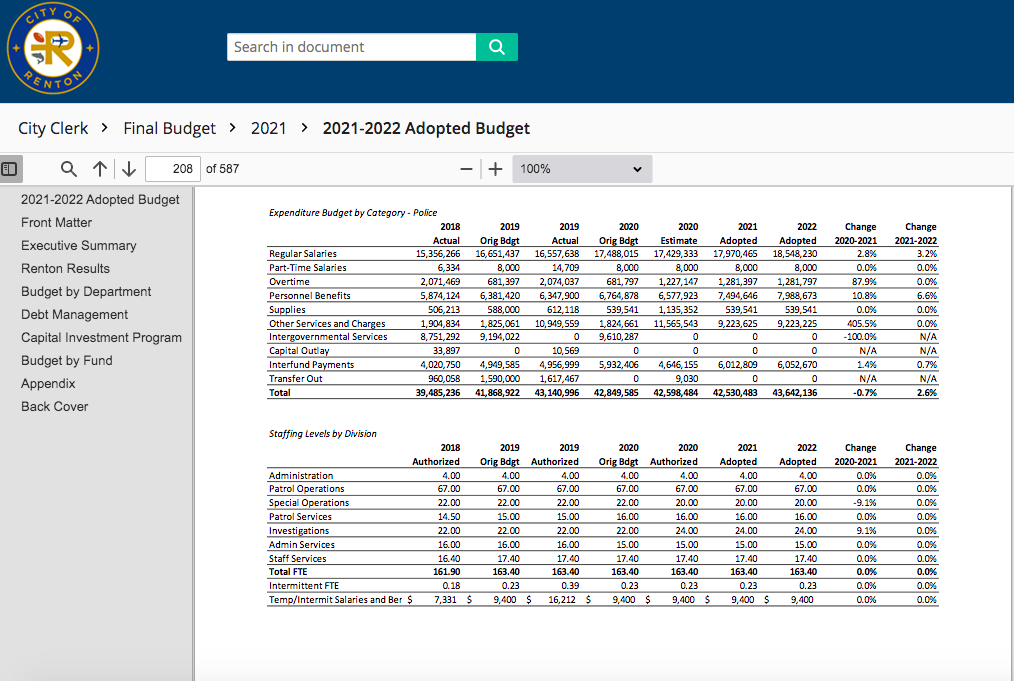Screen dimensions: 1014x681
Task: Open the 100% zoom level dropdown
Action: coord(582,169)
